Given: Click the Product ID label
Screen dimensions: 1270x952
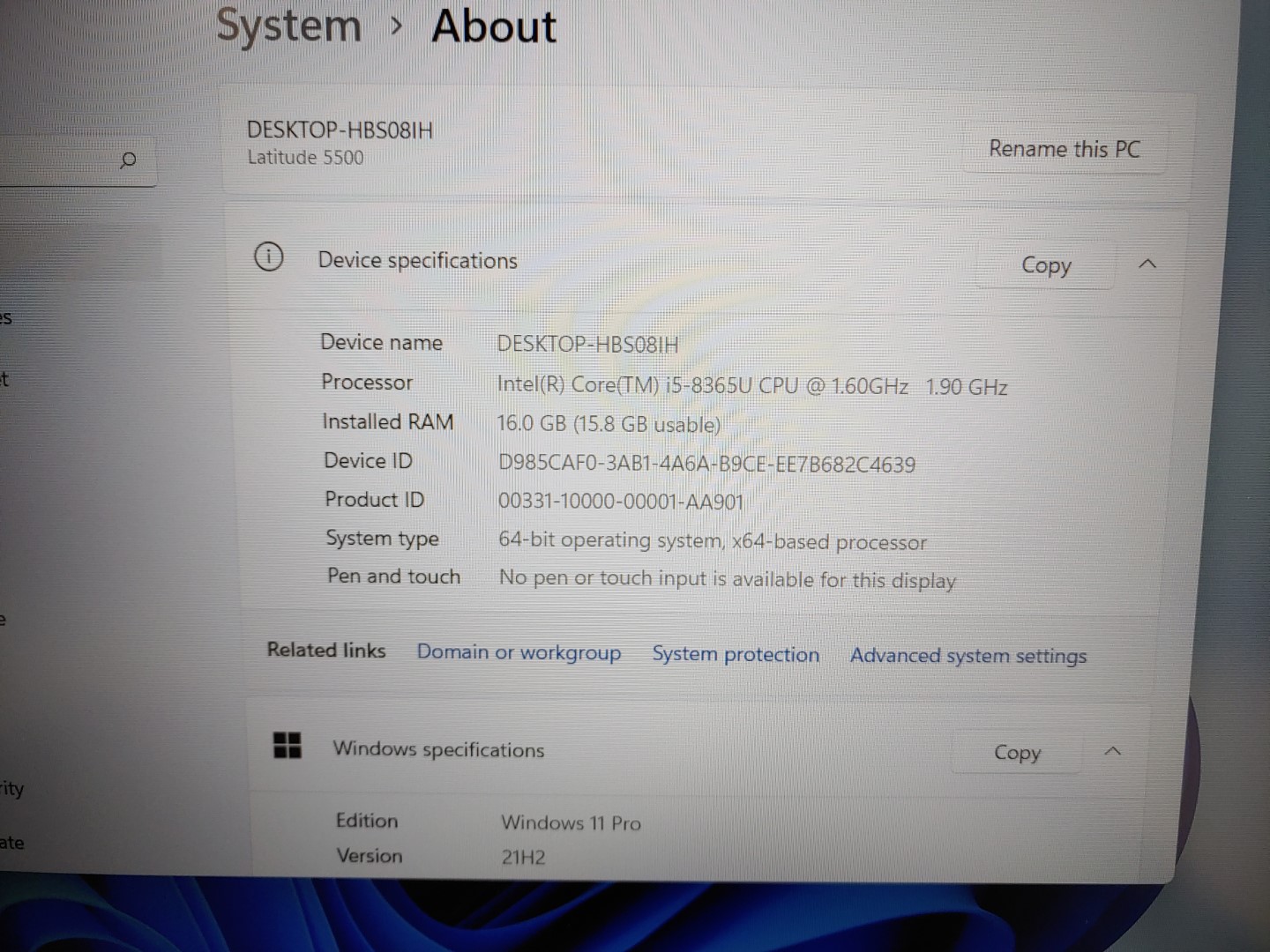Looking at the screenshot, I should [374, 499].
